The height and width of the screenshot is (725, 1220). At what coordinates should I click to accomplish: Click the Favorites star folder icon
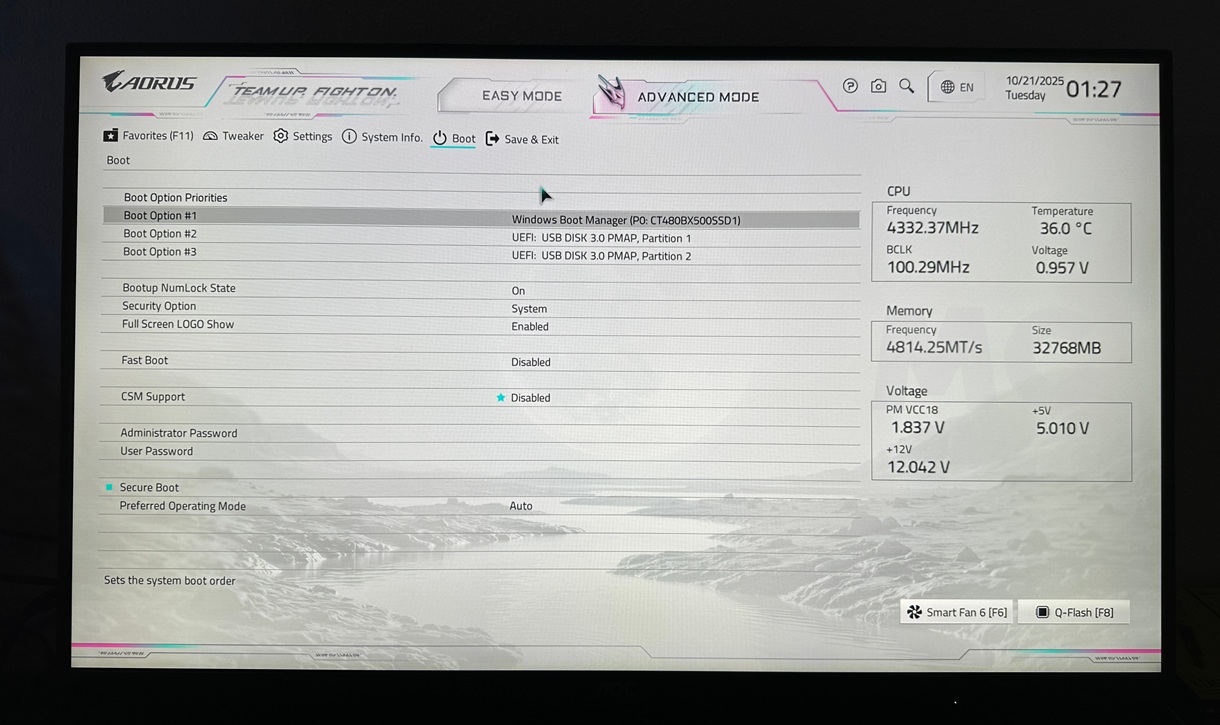tap(110, 136)
